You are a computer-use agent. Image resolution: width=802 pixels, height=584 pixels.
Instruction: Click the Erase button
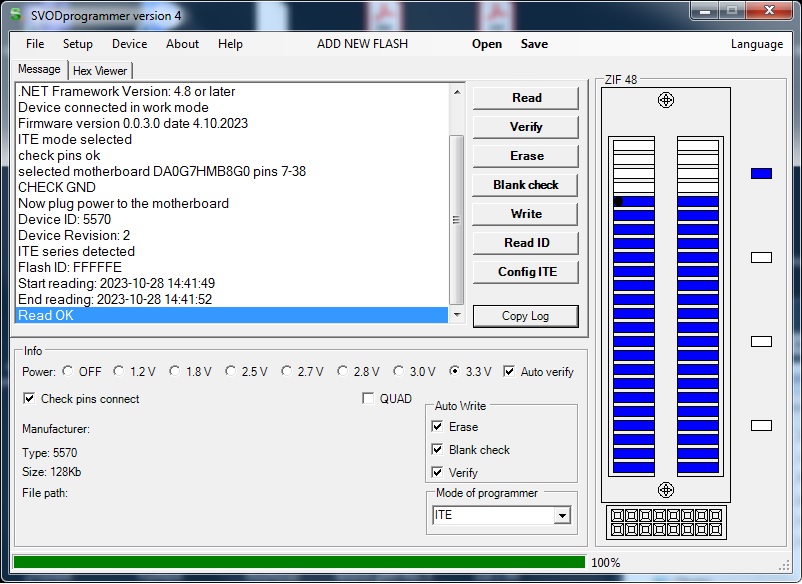point(526,156)
